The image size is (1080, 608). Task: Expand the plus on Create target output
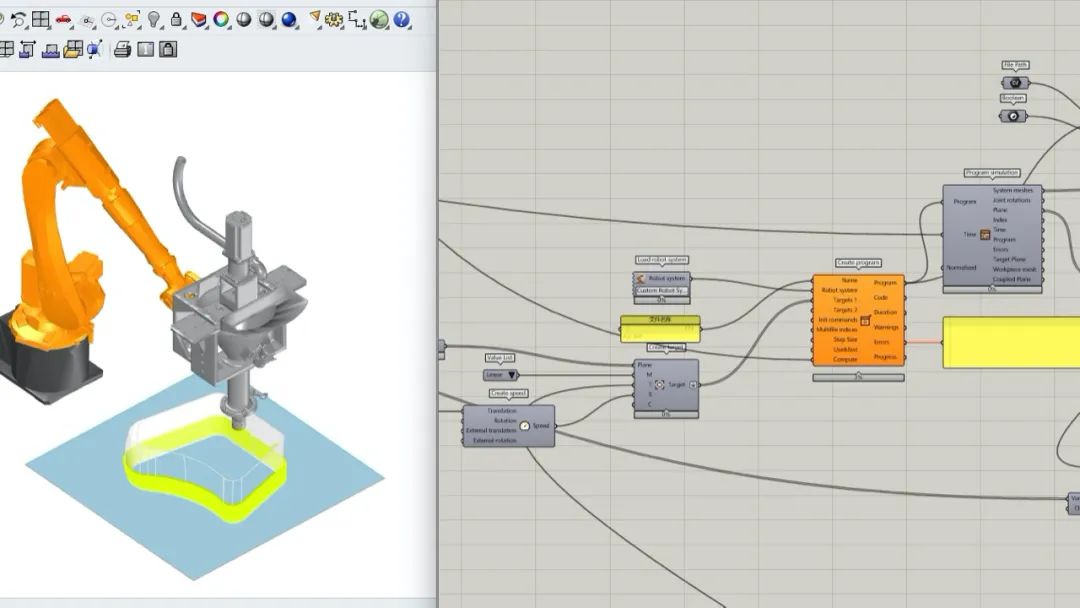click(x=693, y=385)
